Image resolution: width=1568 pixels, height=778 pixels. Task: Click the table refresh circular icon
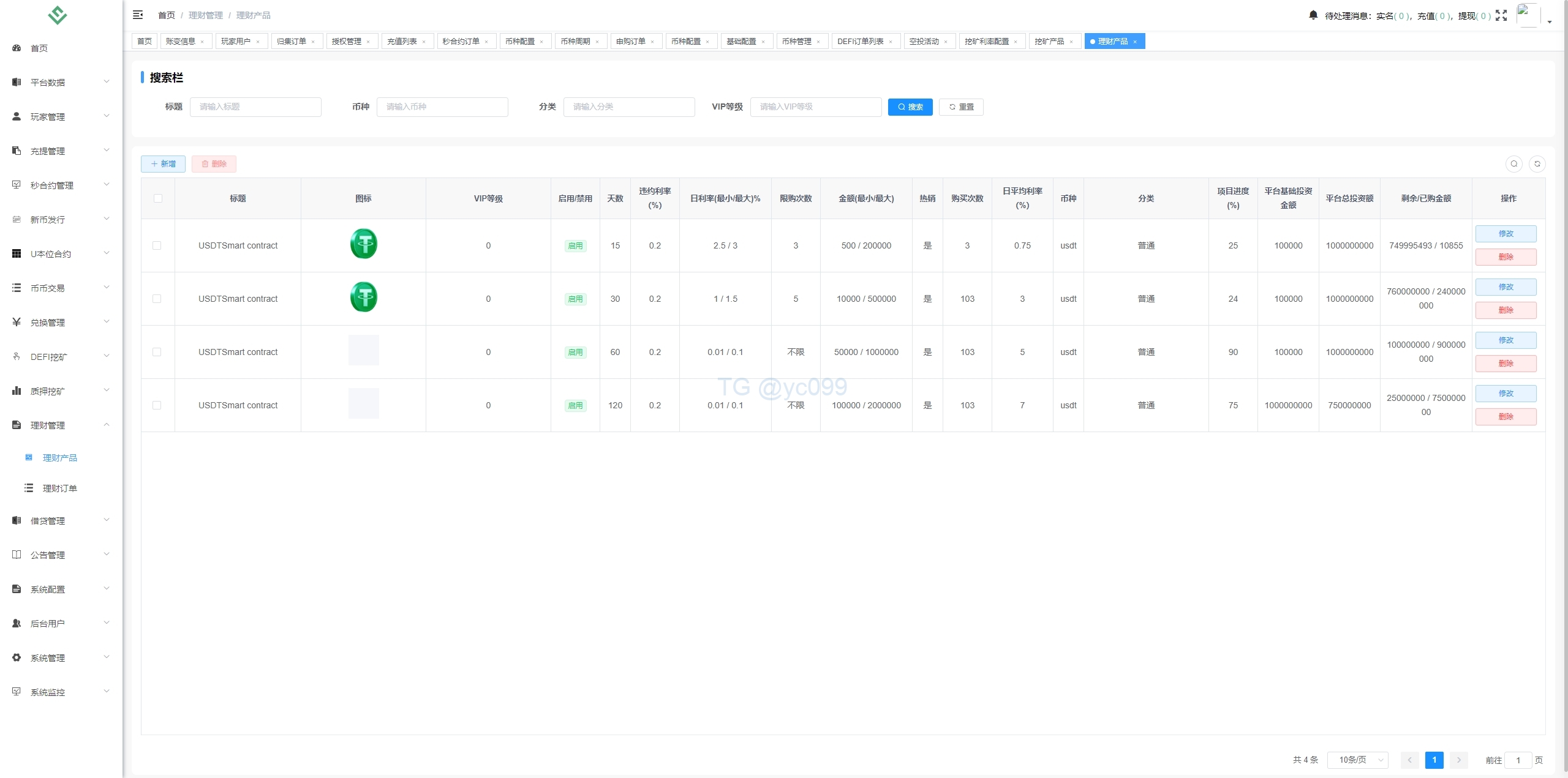[1537, 163]
